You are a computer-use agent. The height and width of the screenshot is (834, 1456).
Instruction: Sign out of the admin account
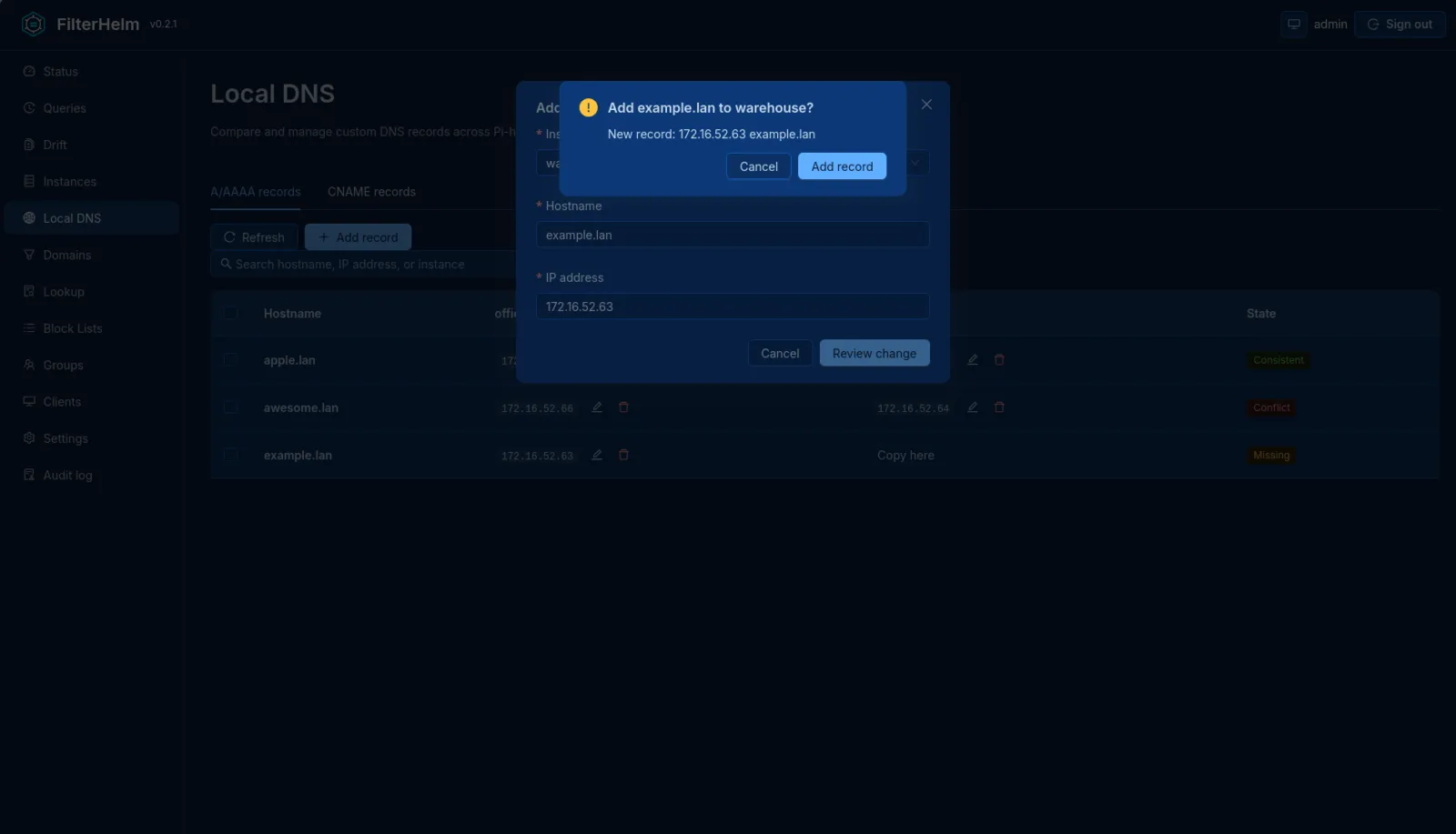1400,25
